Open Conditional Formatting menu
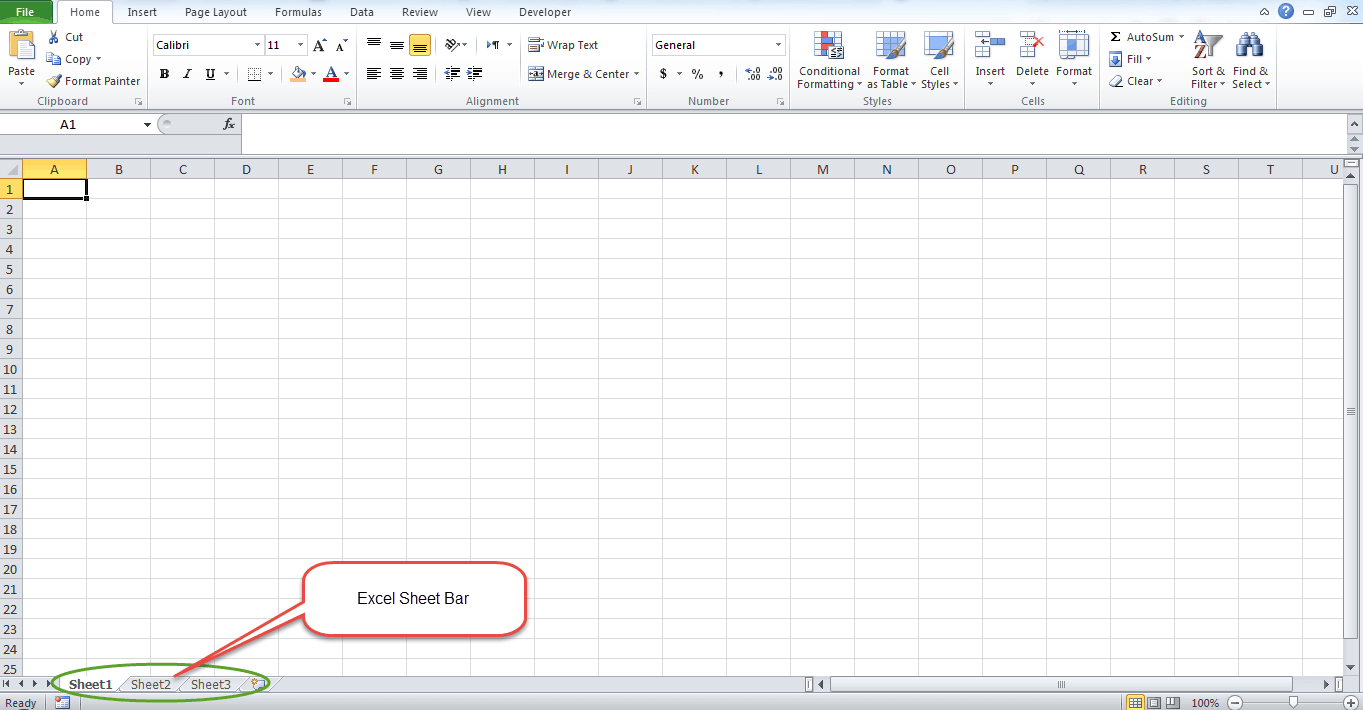The image size is (1363, 710). [829, 60]
